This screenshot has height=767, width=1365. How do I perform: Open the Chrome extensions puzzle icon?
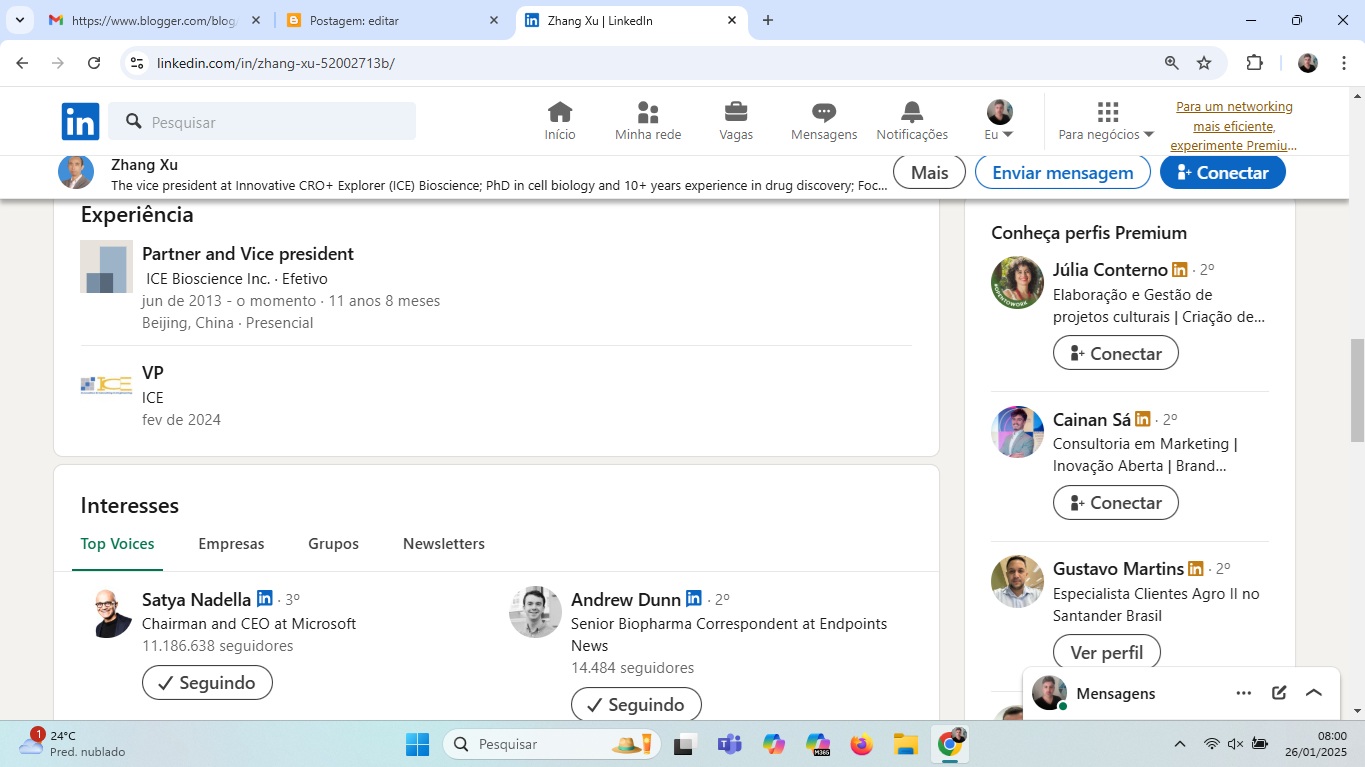point(1254,63)
